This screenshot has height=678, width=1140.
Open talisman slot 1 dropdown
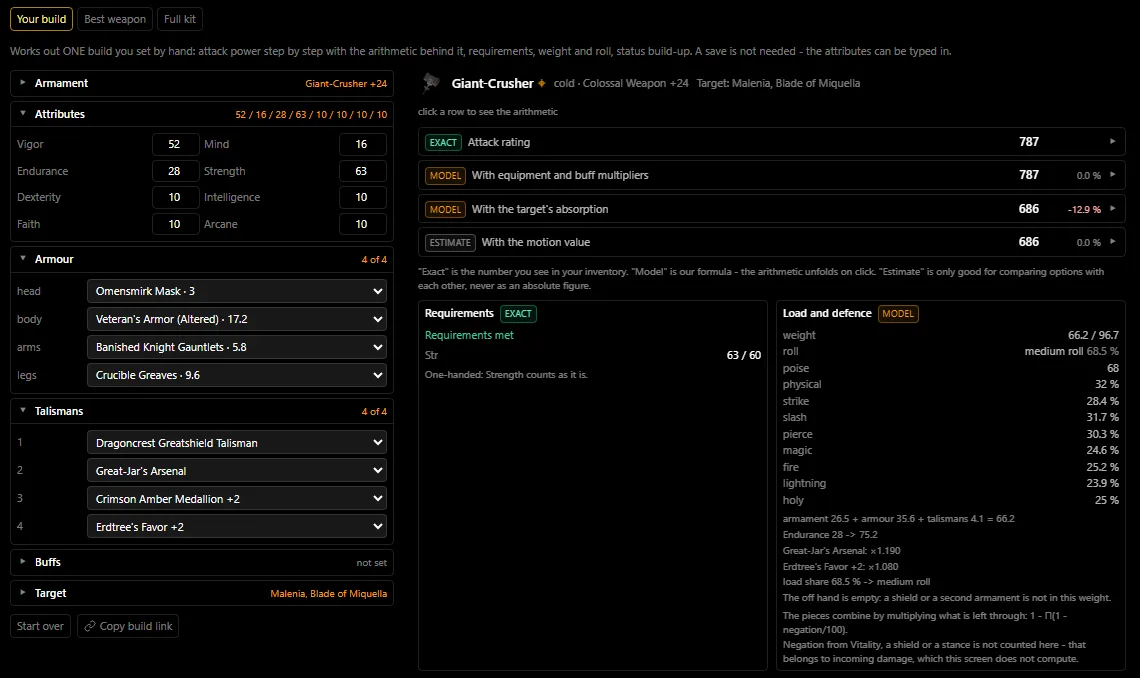coord(236,443)
